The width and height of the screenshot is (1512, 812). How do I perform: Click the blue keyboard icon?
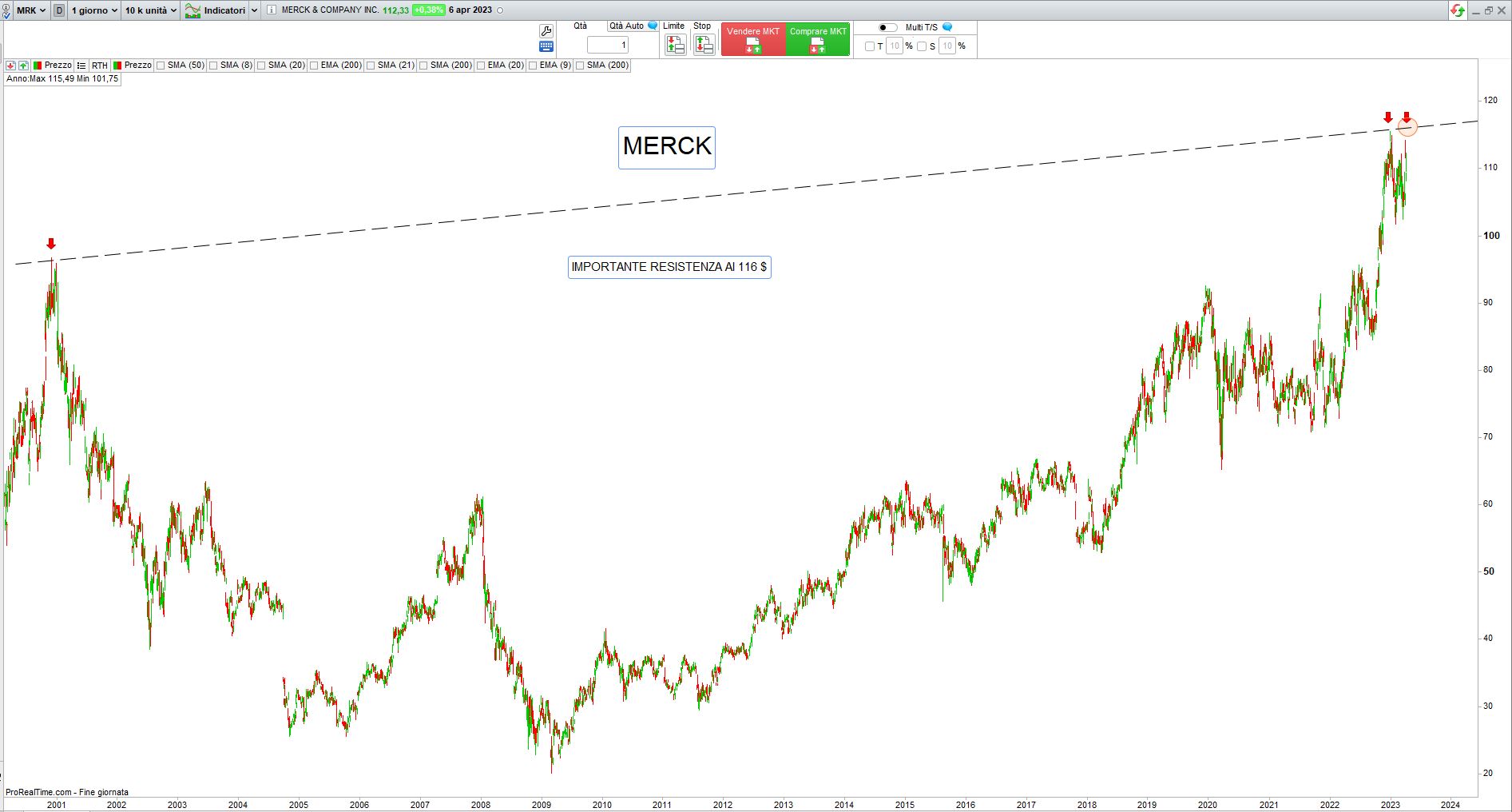[x=546, y=47]
